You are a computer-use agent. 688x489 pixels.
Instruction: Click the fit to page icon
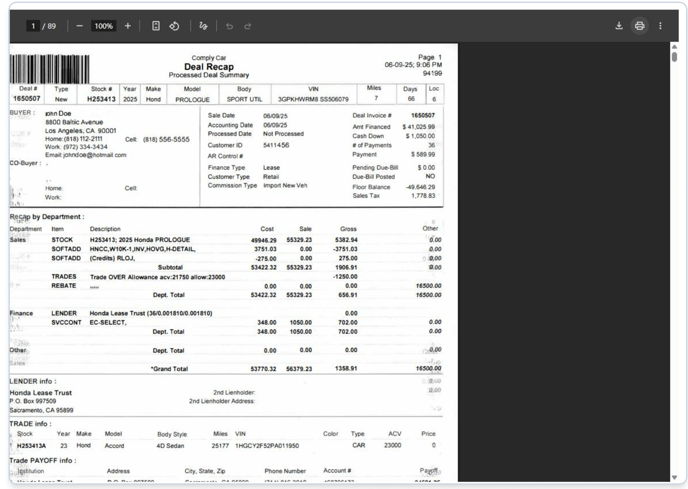[156, 26]
